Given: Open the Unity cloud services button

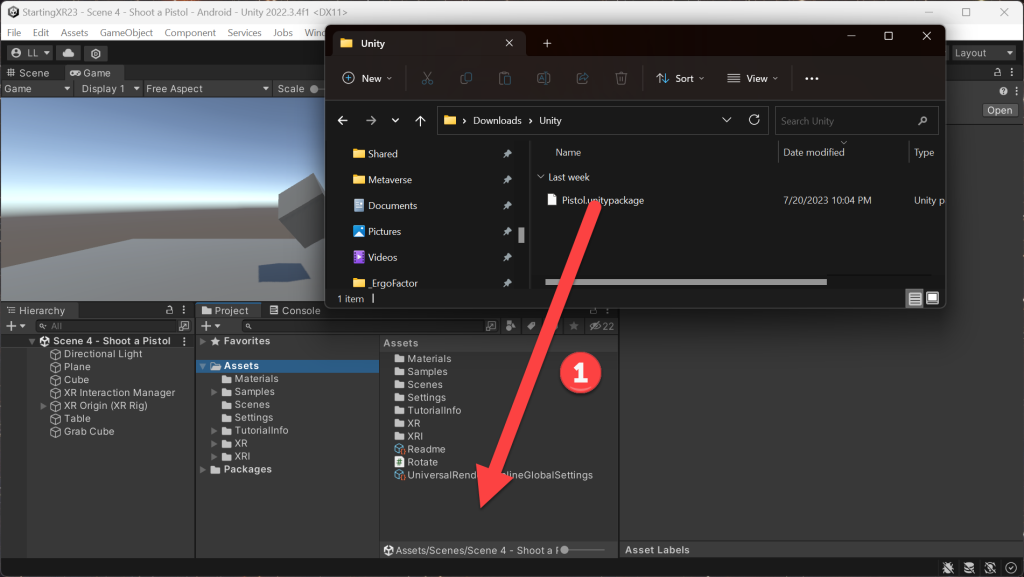Looking at the screenshot, I should tap(68, 53).
